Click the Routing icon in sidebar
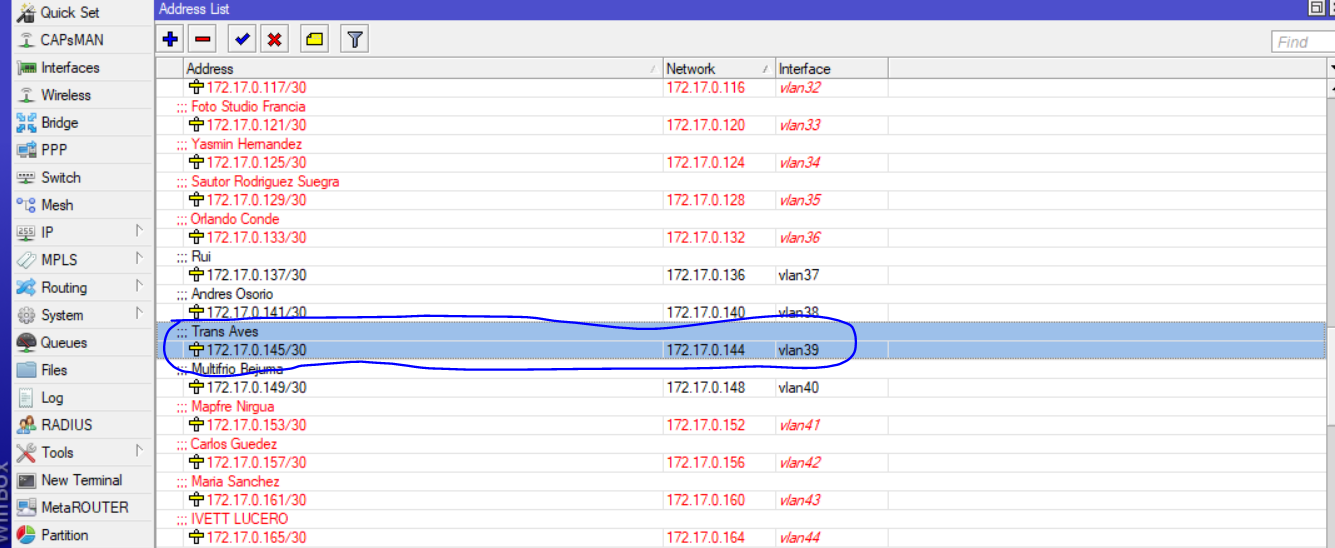1335x548 pixels. pyautogui.click(x=26, y=287)
